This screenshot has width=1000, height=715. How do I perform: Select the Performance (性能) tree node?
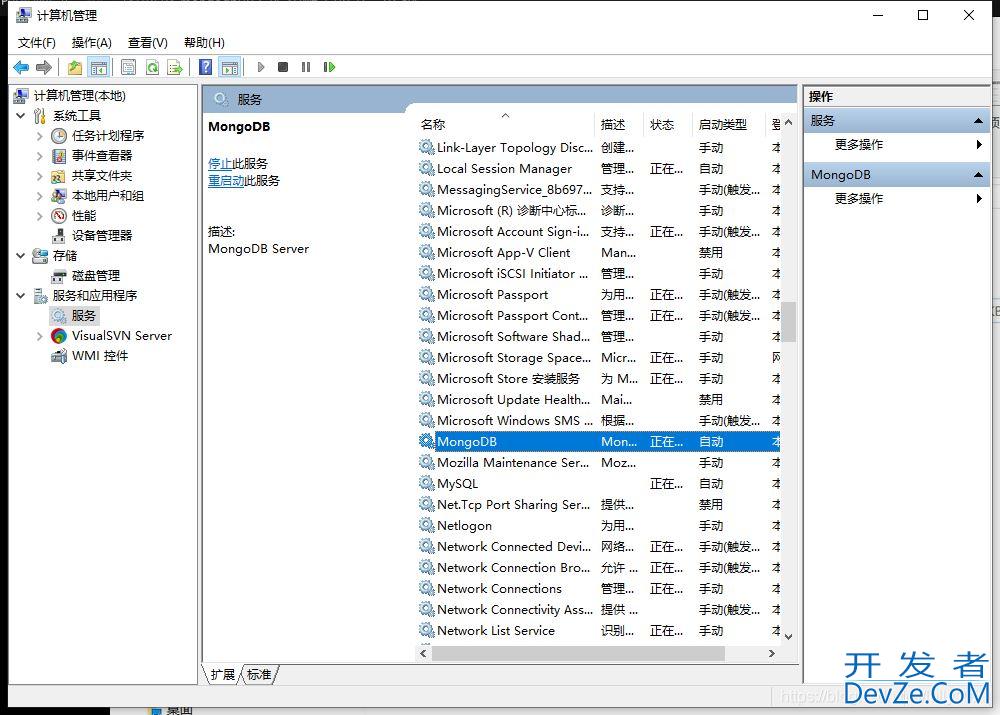coord(84,216)
